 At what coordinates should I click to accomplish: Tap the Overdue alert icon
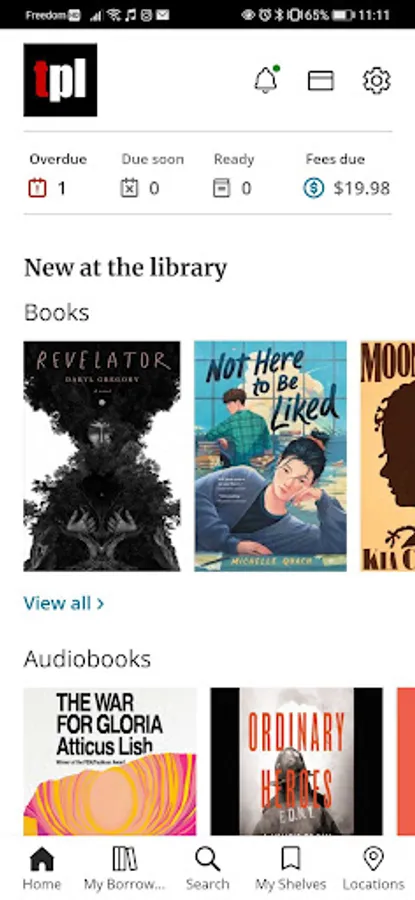[x=37, y=188]
